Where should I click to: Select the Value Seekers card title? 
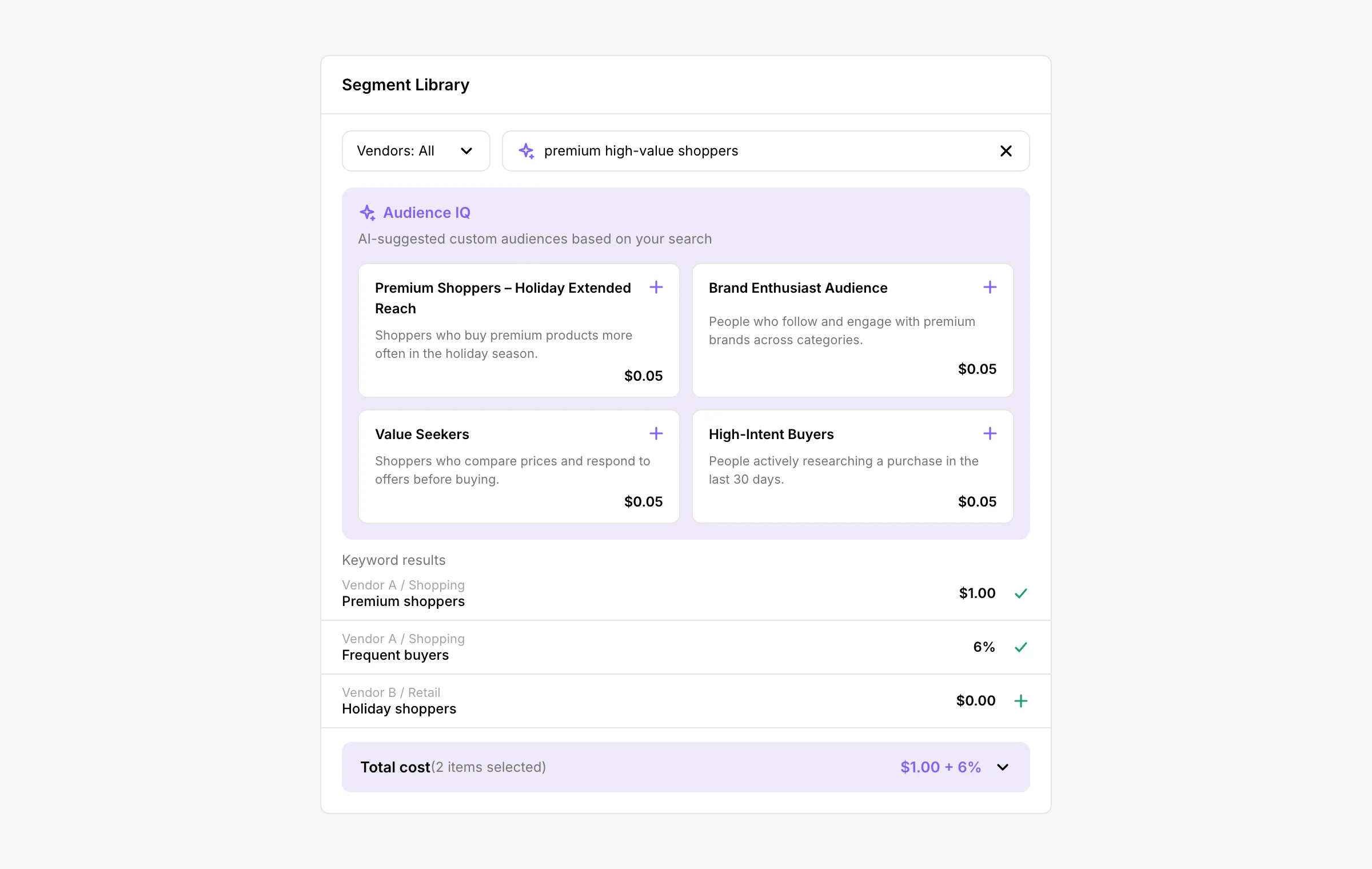coord(422,434)
